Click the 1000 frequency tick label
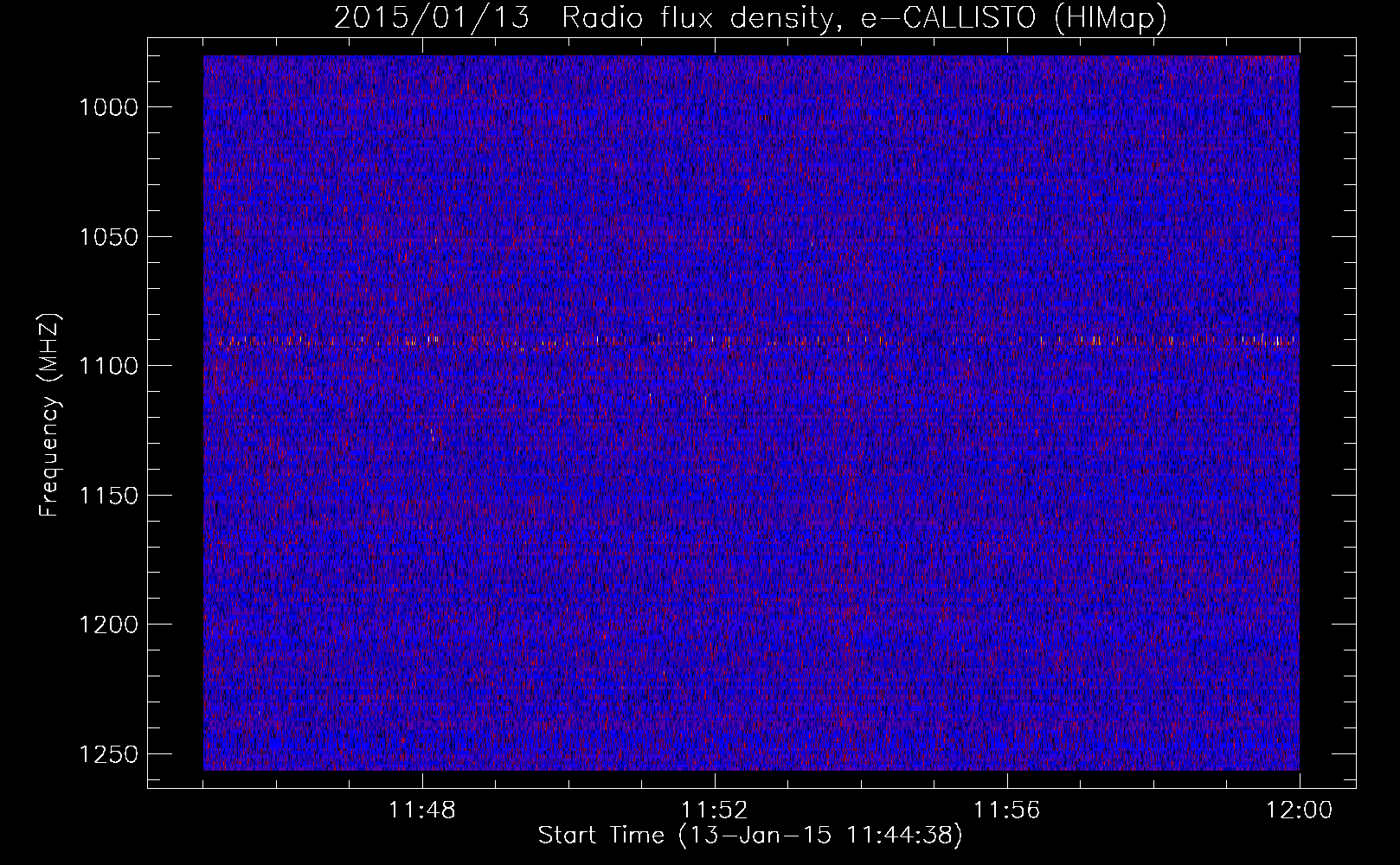This screenshot has width=1400, height=865. click(x=108, y=107)
